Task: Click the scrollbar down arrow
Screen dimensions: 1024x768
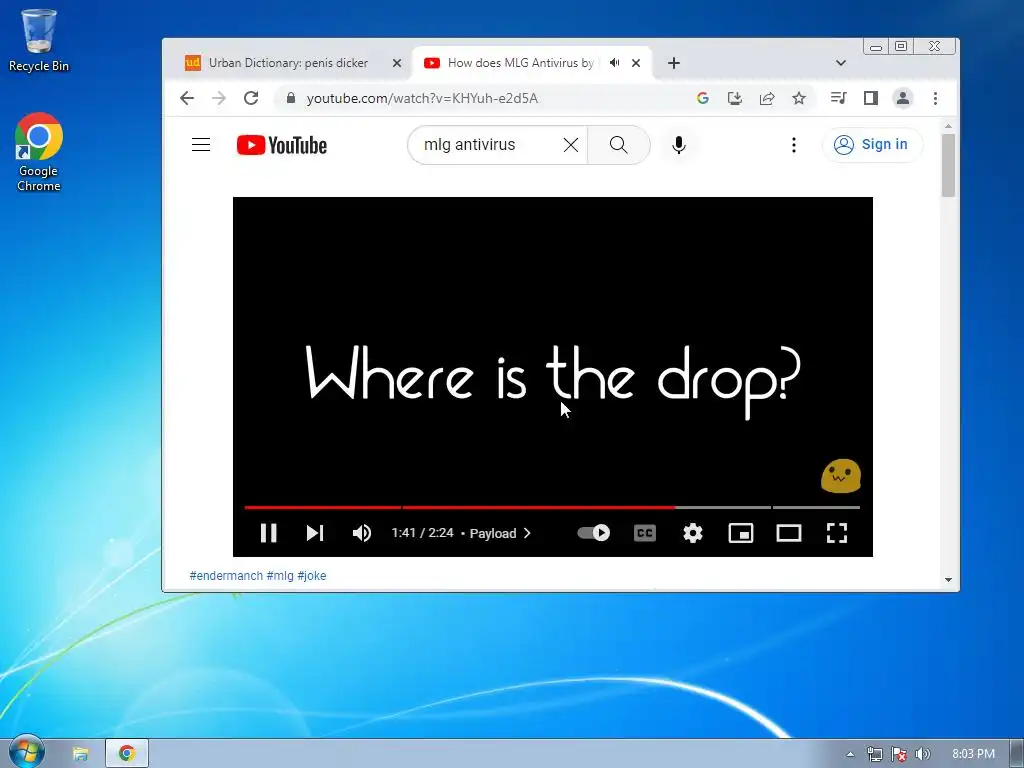Action: (x=948, y=580)
